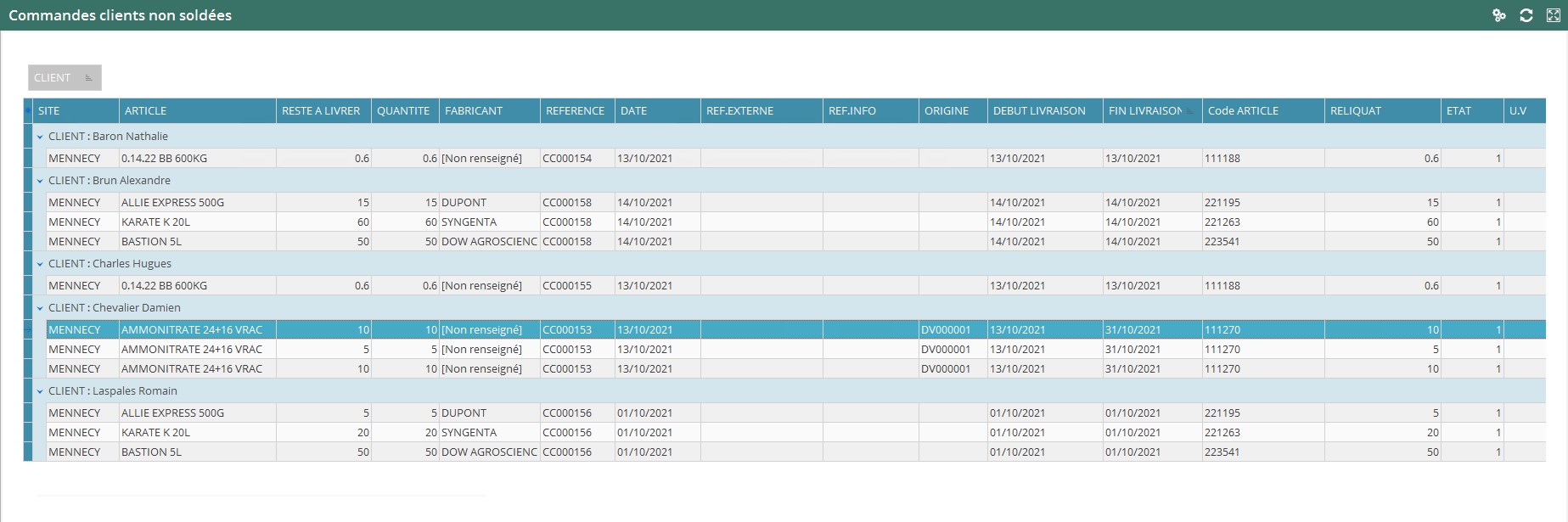Viewport: 1568px width, 522px height.
Task: Sort by the ARTICLE column header
Action: point(197,111)
